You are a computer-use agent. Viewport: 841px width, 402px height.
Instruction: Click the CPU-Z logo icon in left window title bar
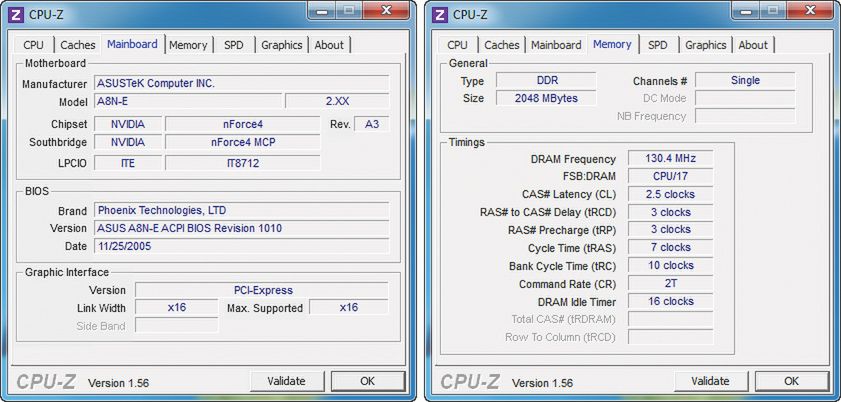[x=17, y=14]
